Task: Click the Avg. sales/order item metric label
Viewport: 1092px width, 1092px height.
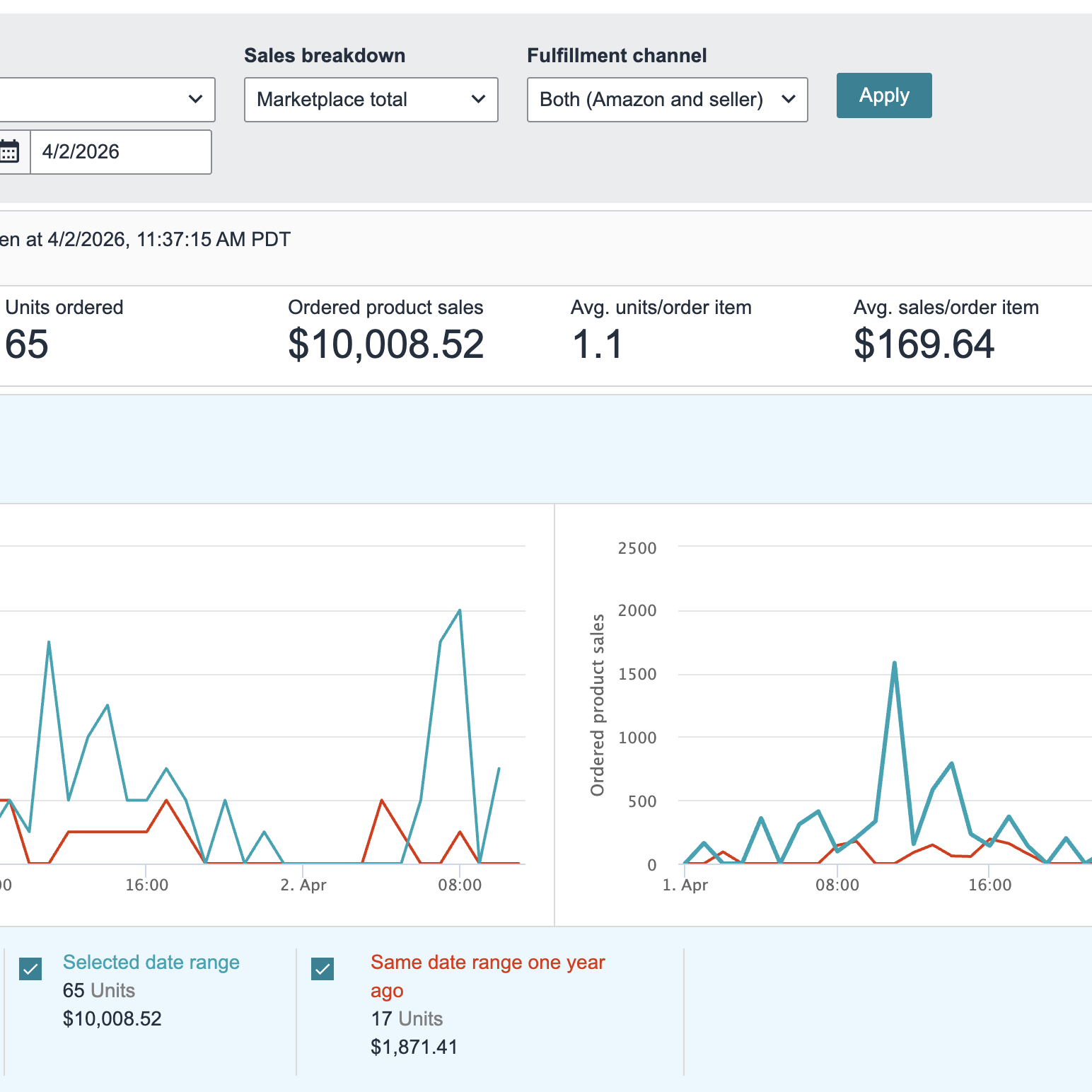Action: tap(946, 308)
